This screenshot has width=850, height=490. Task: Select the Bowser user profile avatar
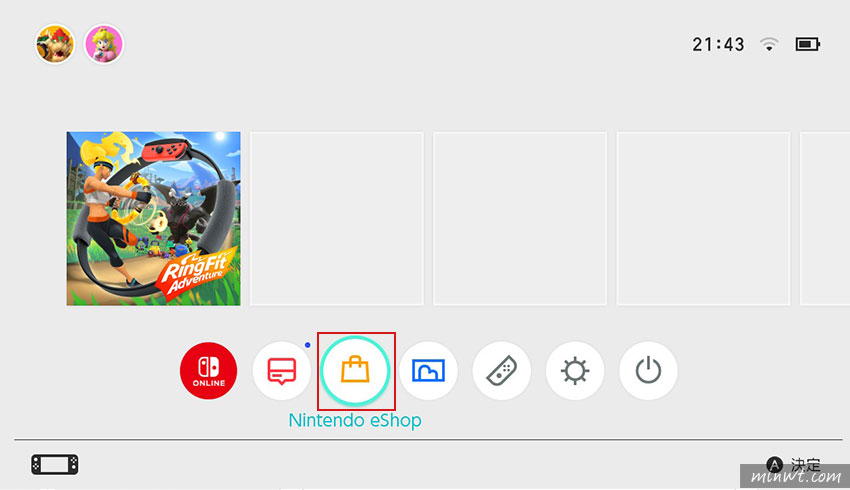click(x=55, y=44)
